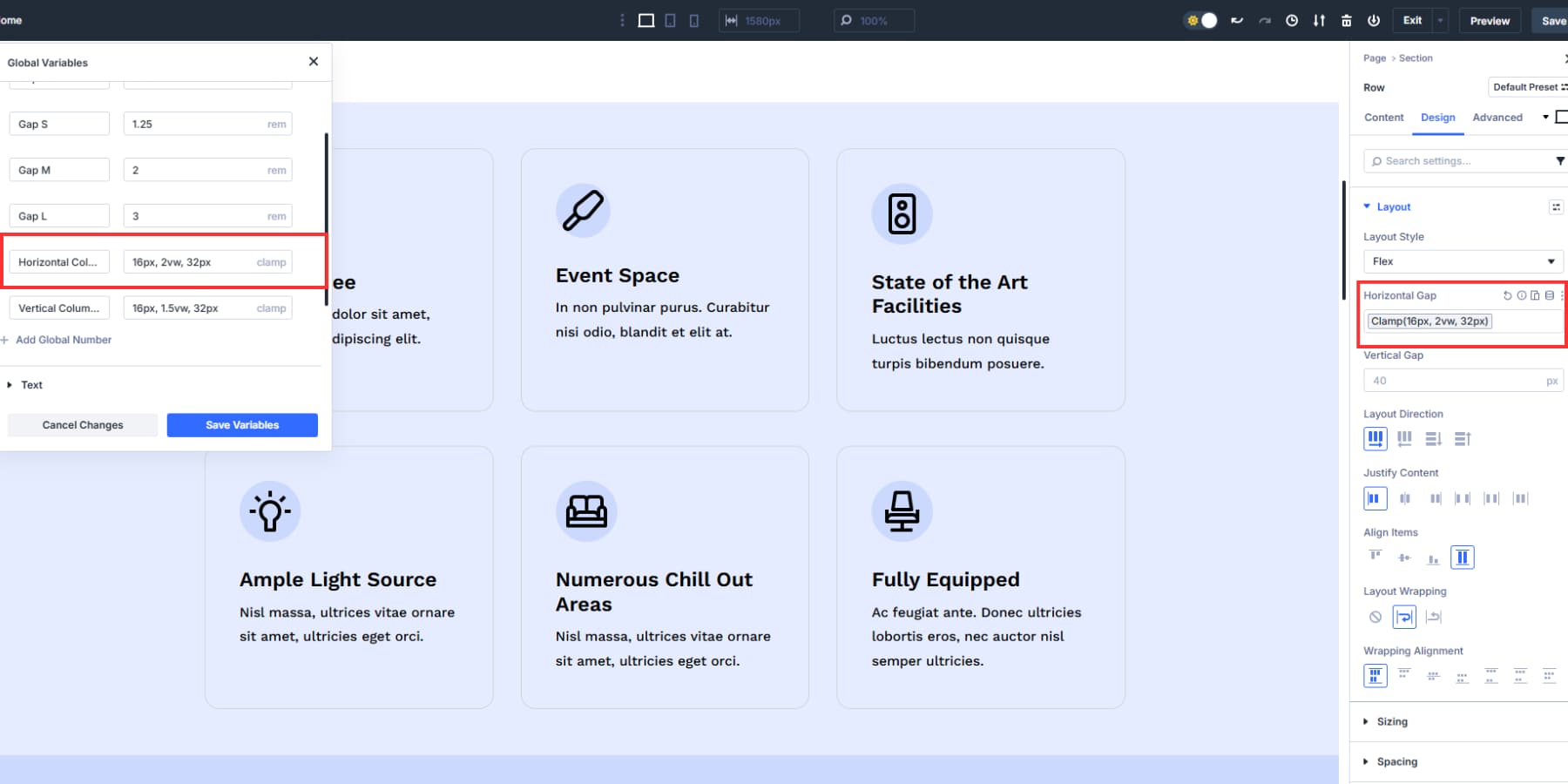Switch to tablet view icon
Viewport: 1568px width, 784px height.
[670, 21]
